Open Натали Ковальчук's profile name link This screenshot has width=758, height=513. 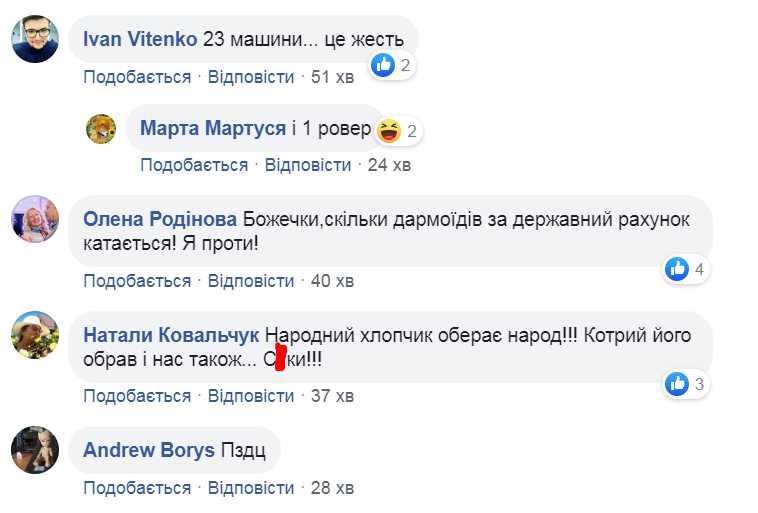pyautogui.click(x=172, y=335)
